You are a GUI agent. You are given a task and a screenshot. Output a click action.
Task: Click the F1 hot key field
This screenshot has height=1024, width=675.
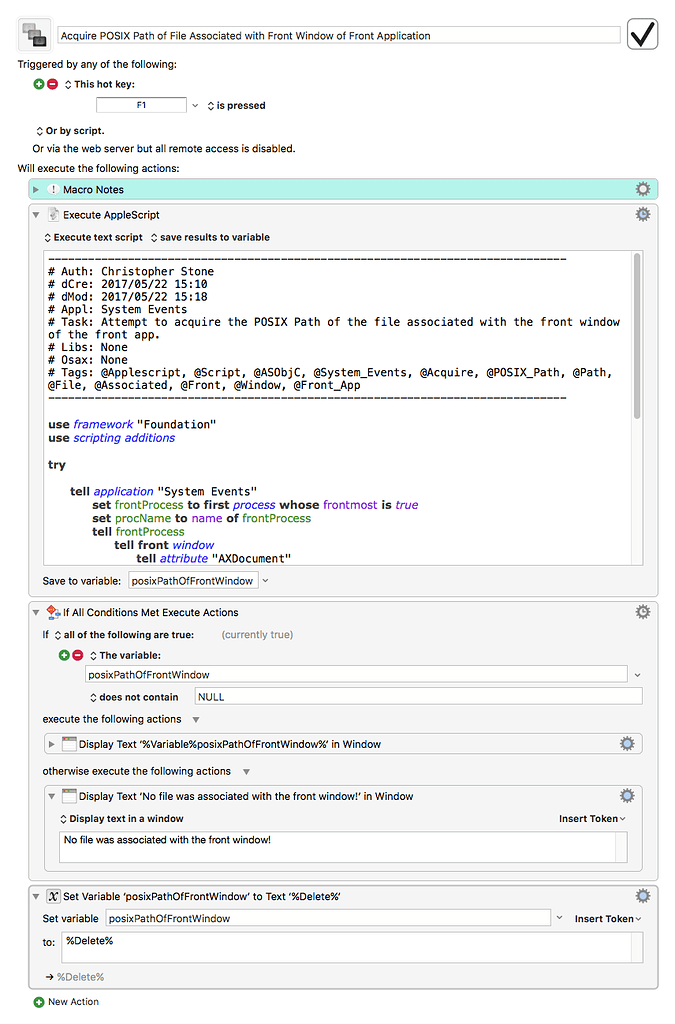click(141, 105)
